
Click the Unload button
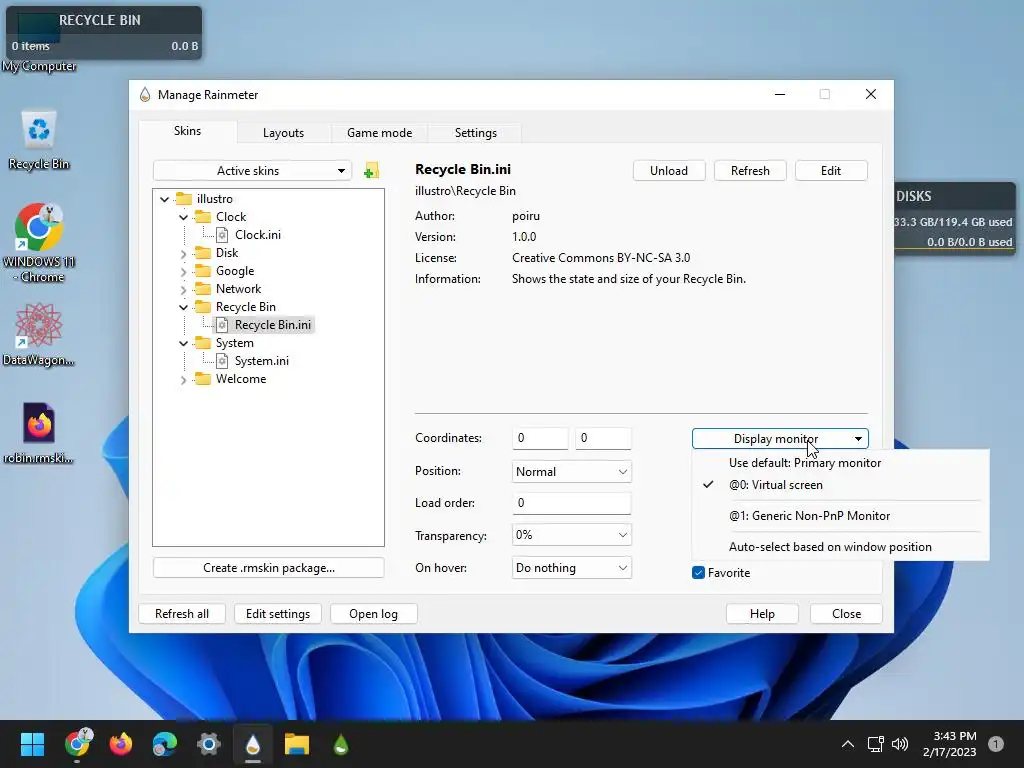click(669, 170)
